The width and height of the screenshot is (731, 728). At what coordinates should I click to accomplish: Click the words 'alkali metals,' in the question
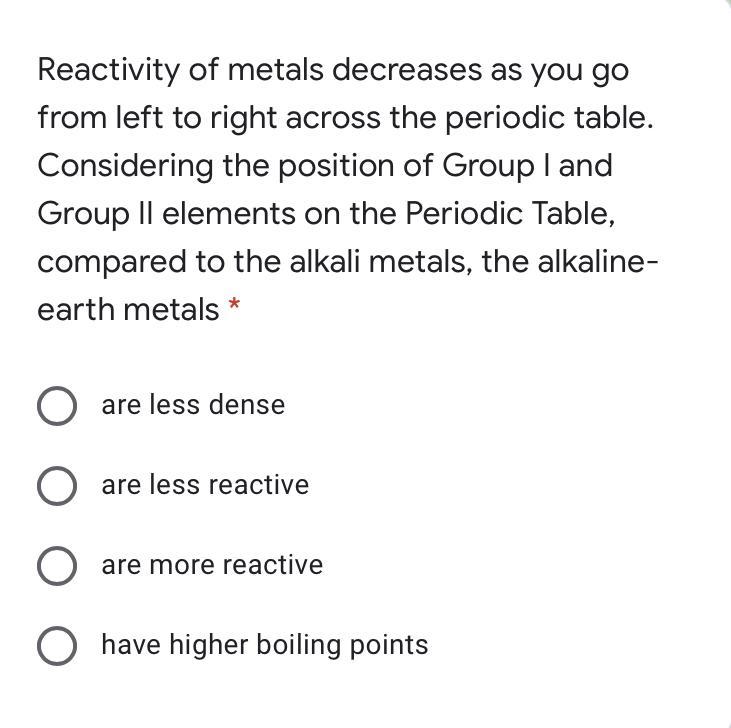point(381,261)
